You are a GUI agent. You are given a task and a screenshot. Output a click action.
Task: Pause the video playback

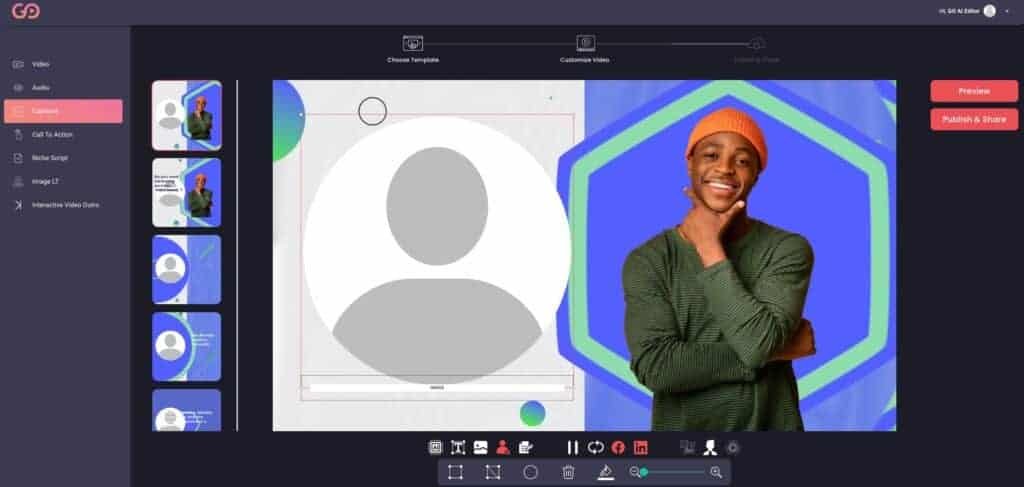[x=573, y=448]
